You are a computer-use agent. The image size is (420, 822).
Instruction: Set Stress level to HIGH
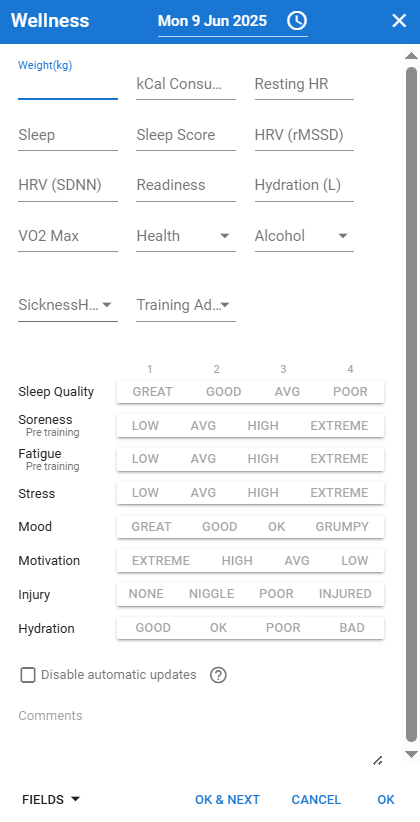263,493
